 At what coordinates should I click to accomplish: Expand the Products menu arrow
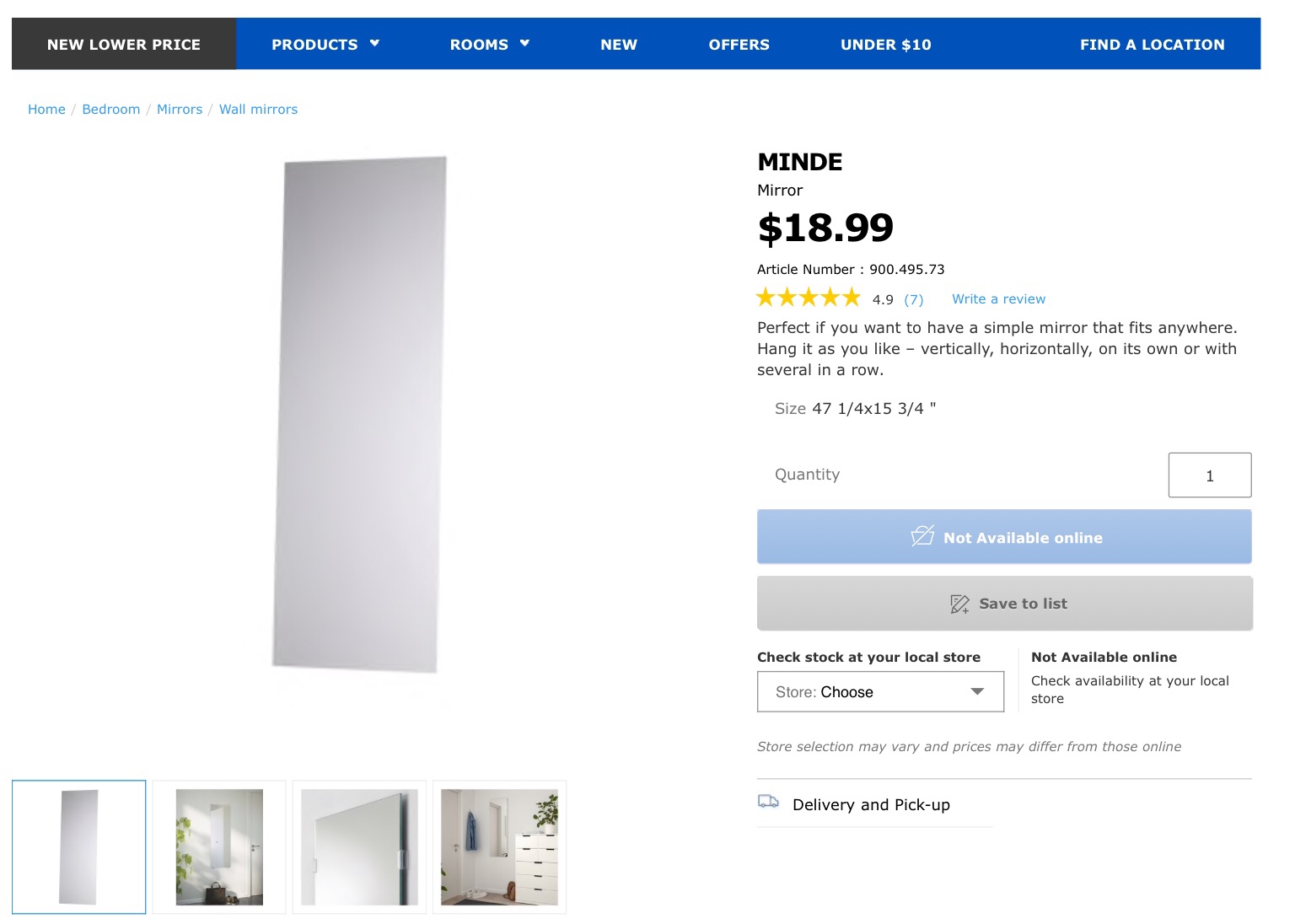374,43
